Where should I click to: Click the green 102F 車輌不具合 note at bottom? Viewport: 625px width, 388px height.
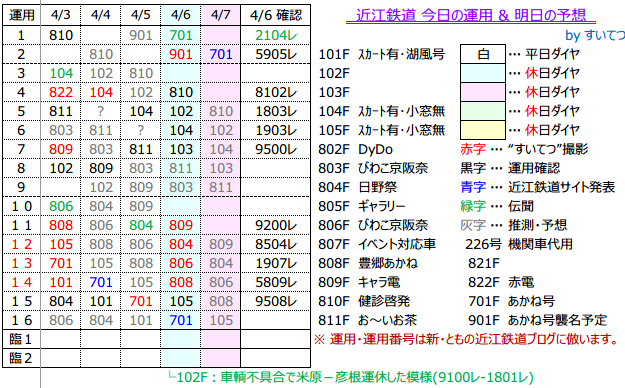tap(351, 377)
